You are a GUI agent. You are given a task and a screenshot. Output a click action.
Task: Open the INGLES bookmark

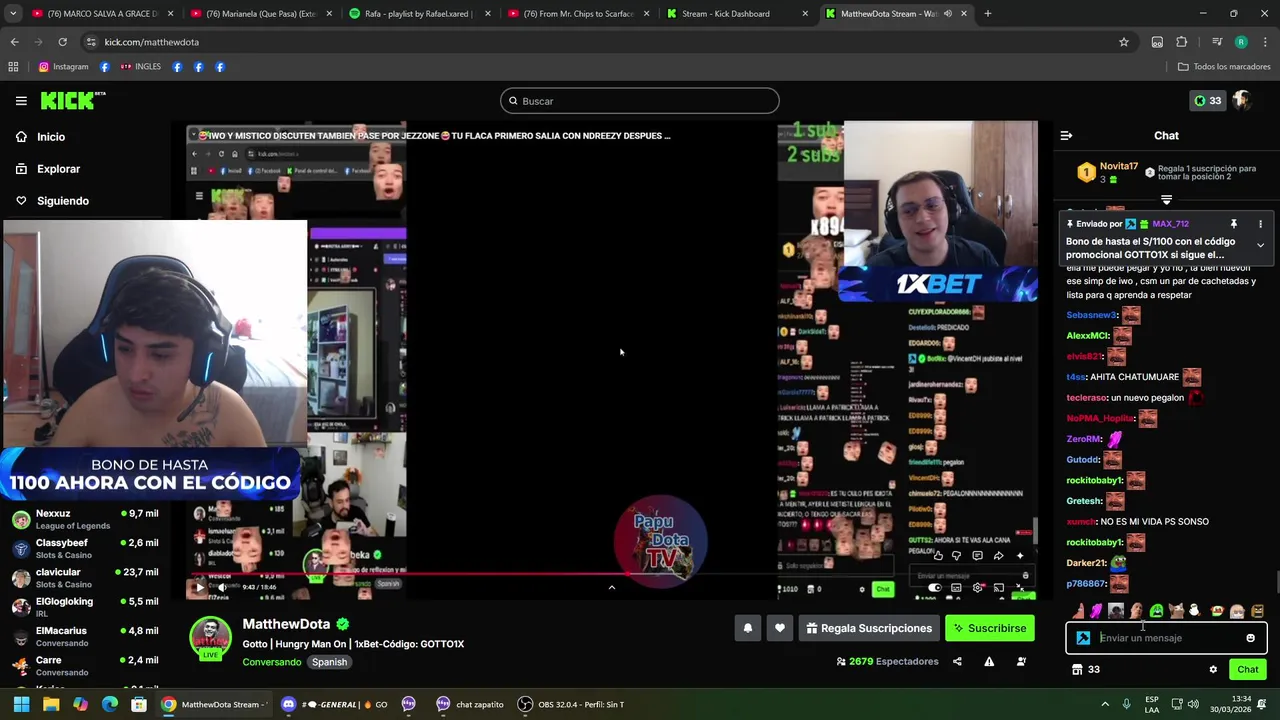click(x=140, y=67)
